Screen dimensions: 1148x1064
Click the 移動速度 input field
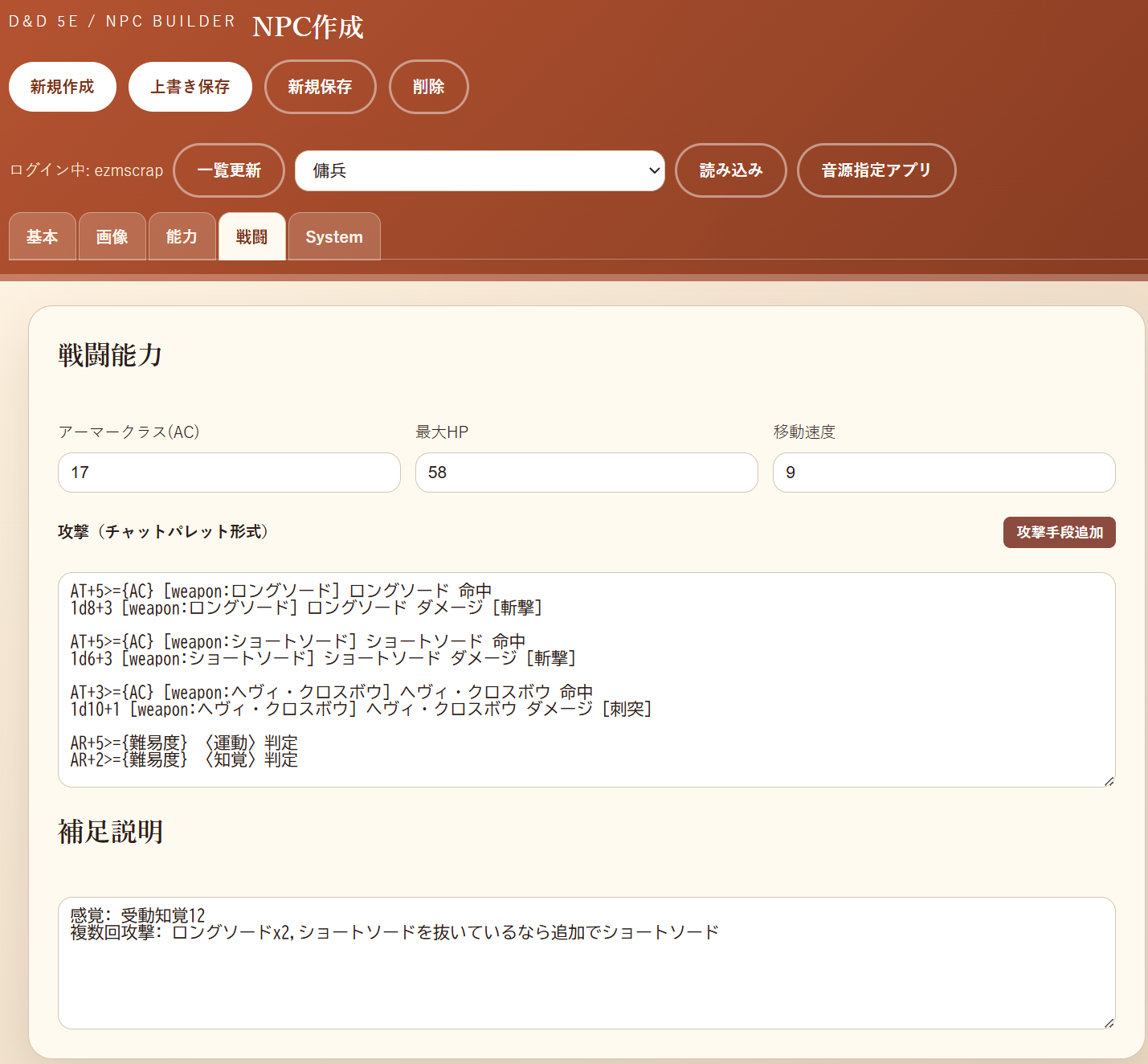tap(944, 473)
